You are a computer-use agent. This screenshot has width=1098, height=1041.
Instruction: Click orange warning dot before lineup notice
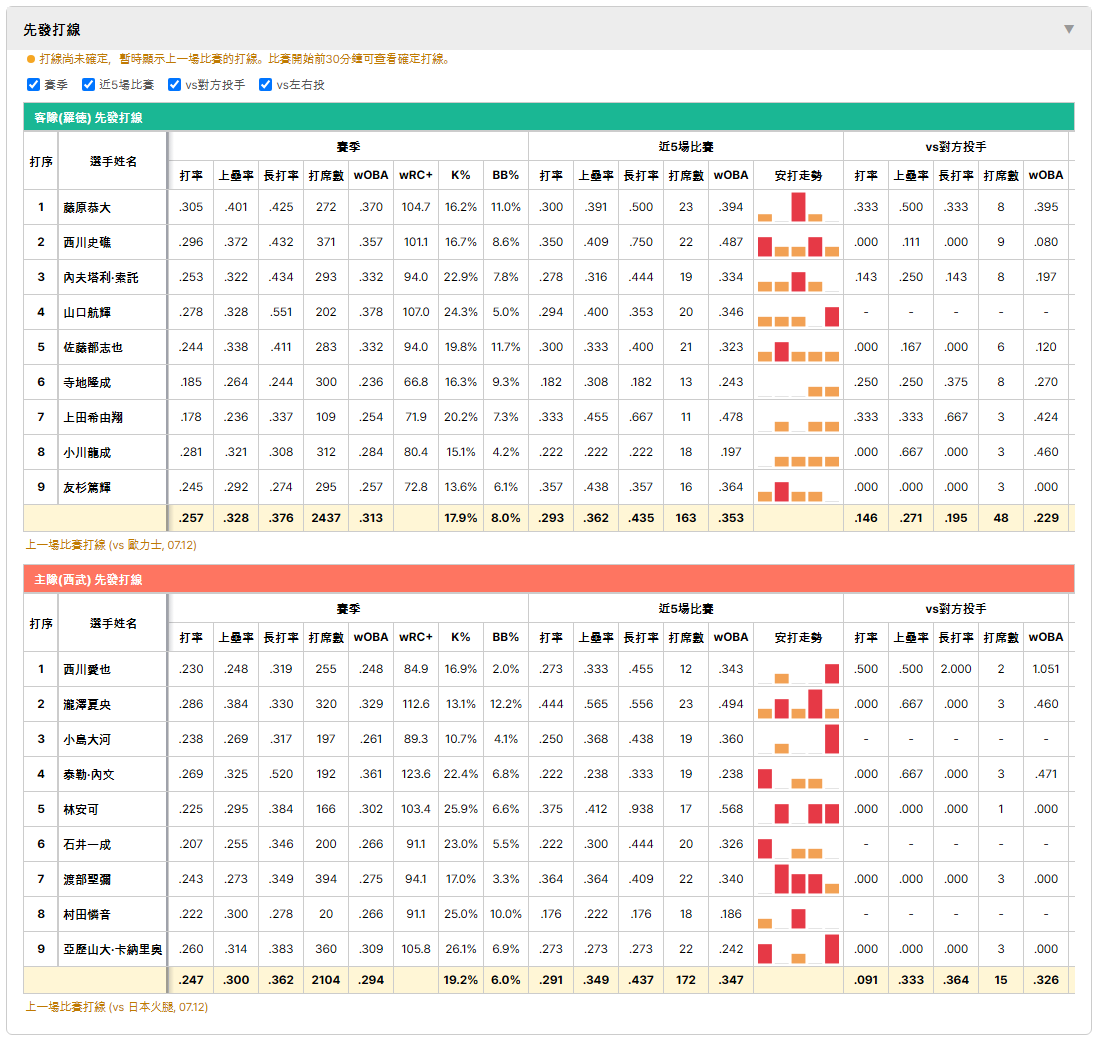click(31, 59)
